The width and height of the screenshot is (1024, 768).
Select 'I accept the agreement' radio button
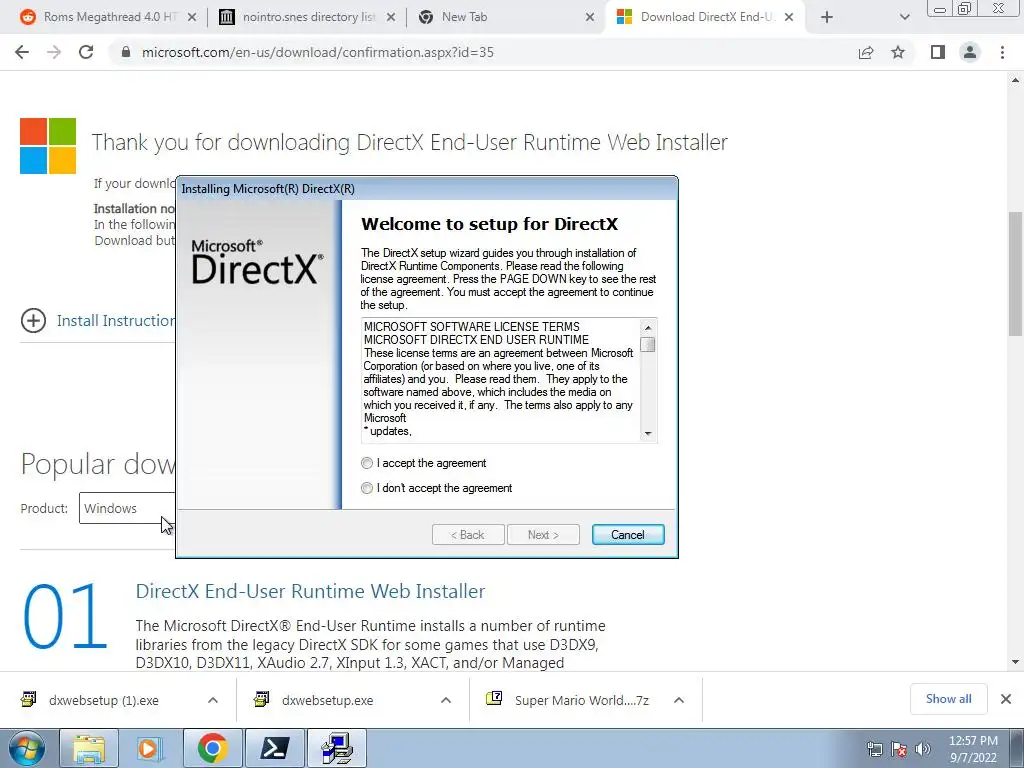[x=367, y=463]
